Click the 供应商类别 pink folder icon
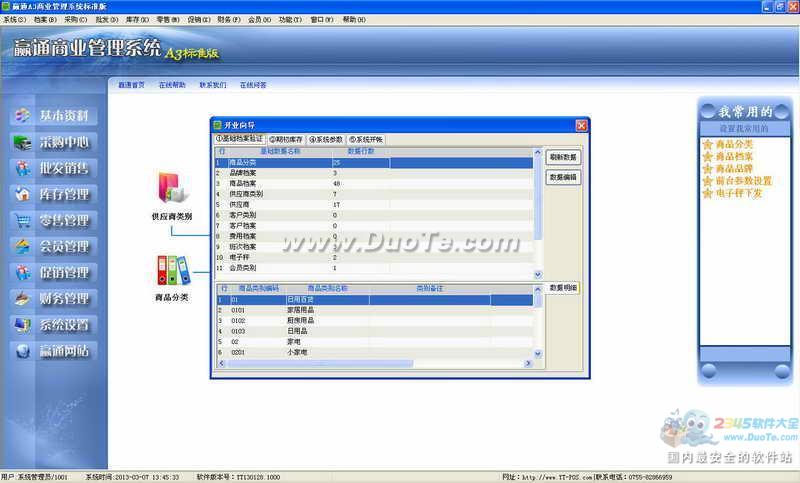The width and height of the screenshot is (800, 483). point(172,189)
